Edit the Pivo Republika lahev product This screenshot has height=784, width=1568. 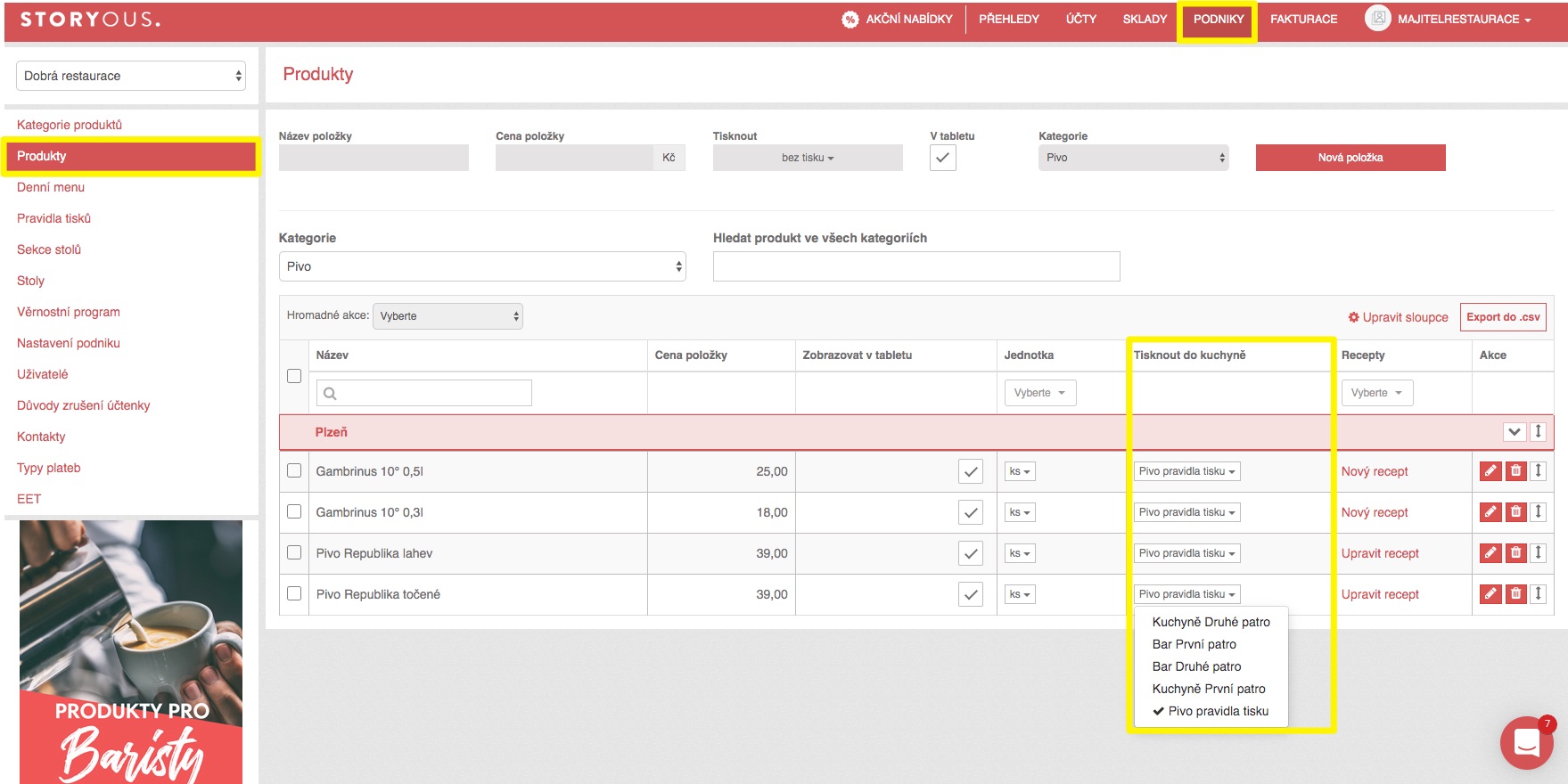tap(1490, 552)
